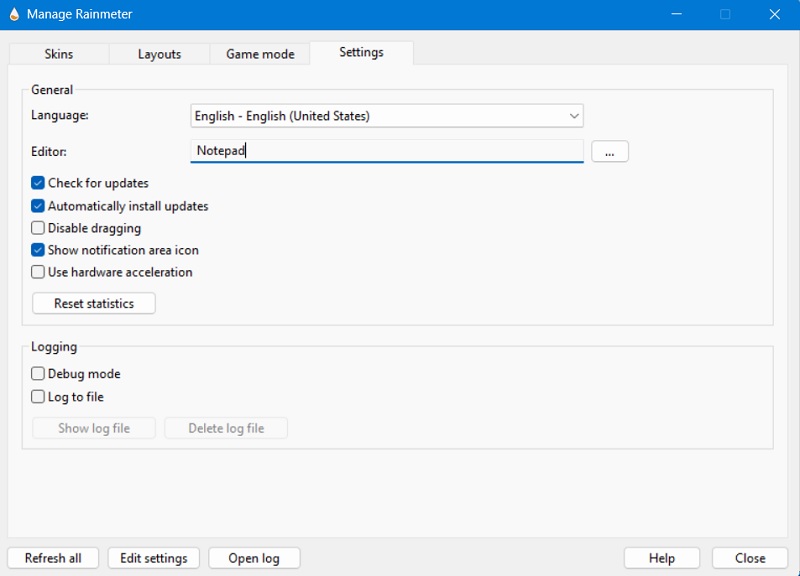Open the Rainmeter settings file with Edit settings
The image size is (800, 576).
(153, 558)
